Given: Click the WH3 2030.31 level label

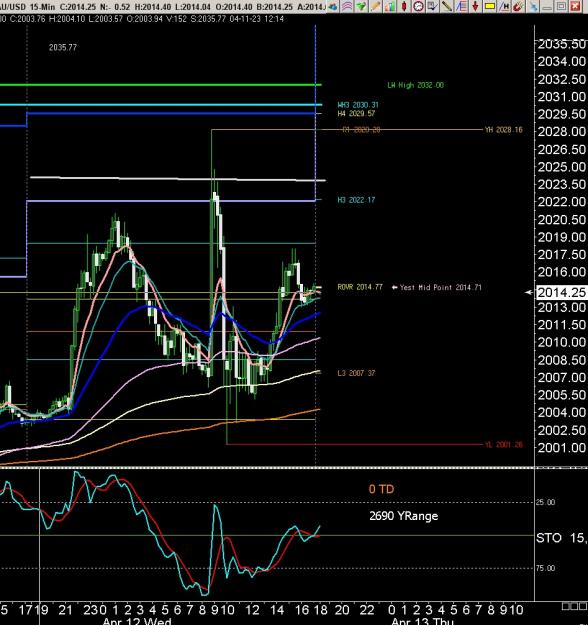Looking at the screenshot, I should point(358,105).
